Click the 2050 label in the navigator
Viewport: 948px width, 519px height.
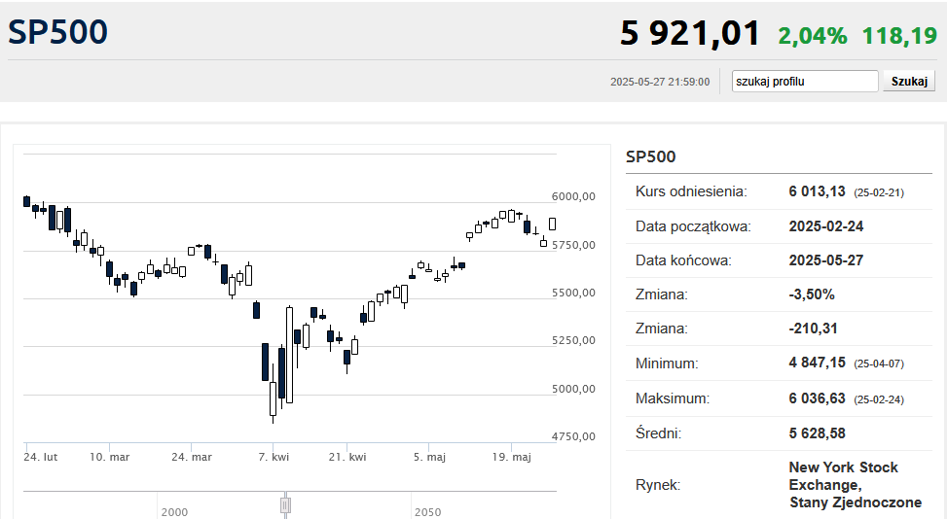click(427, 512)
